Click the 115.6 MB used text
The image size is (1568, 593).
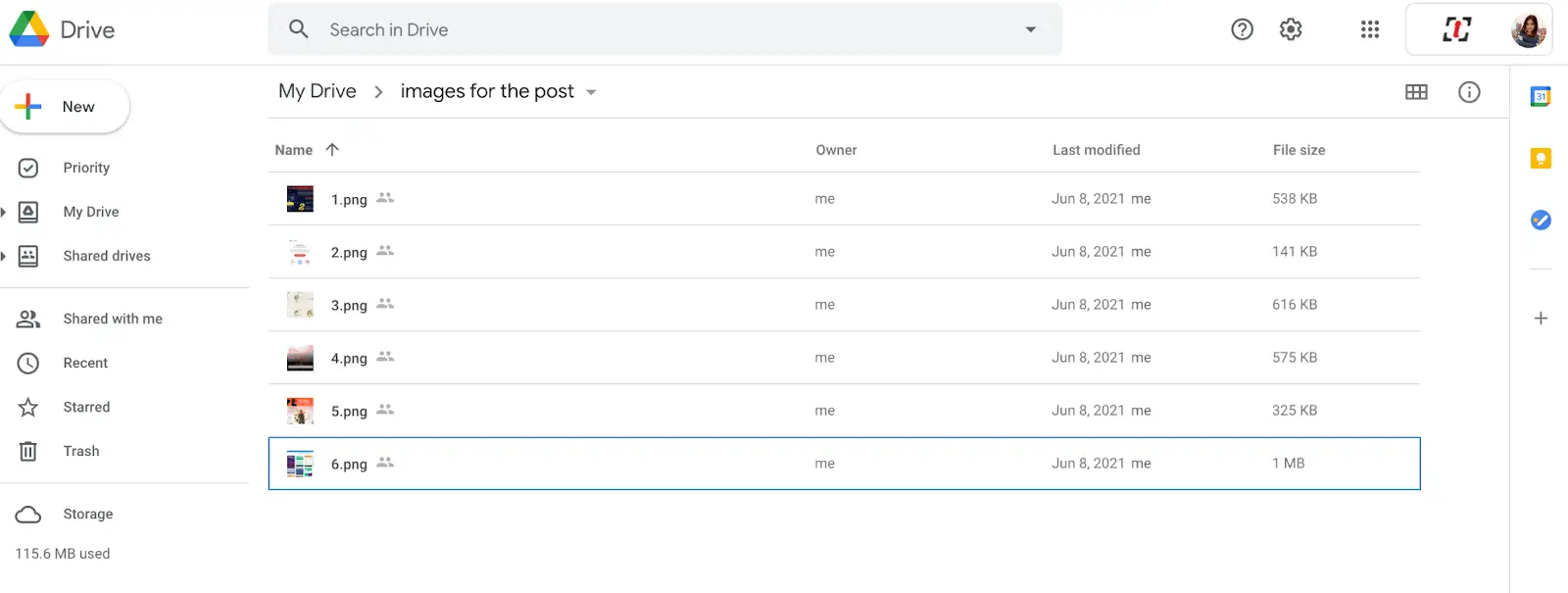(63, 554)
